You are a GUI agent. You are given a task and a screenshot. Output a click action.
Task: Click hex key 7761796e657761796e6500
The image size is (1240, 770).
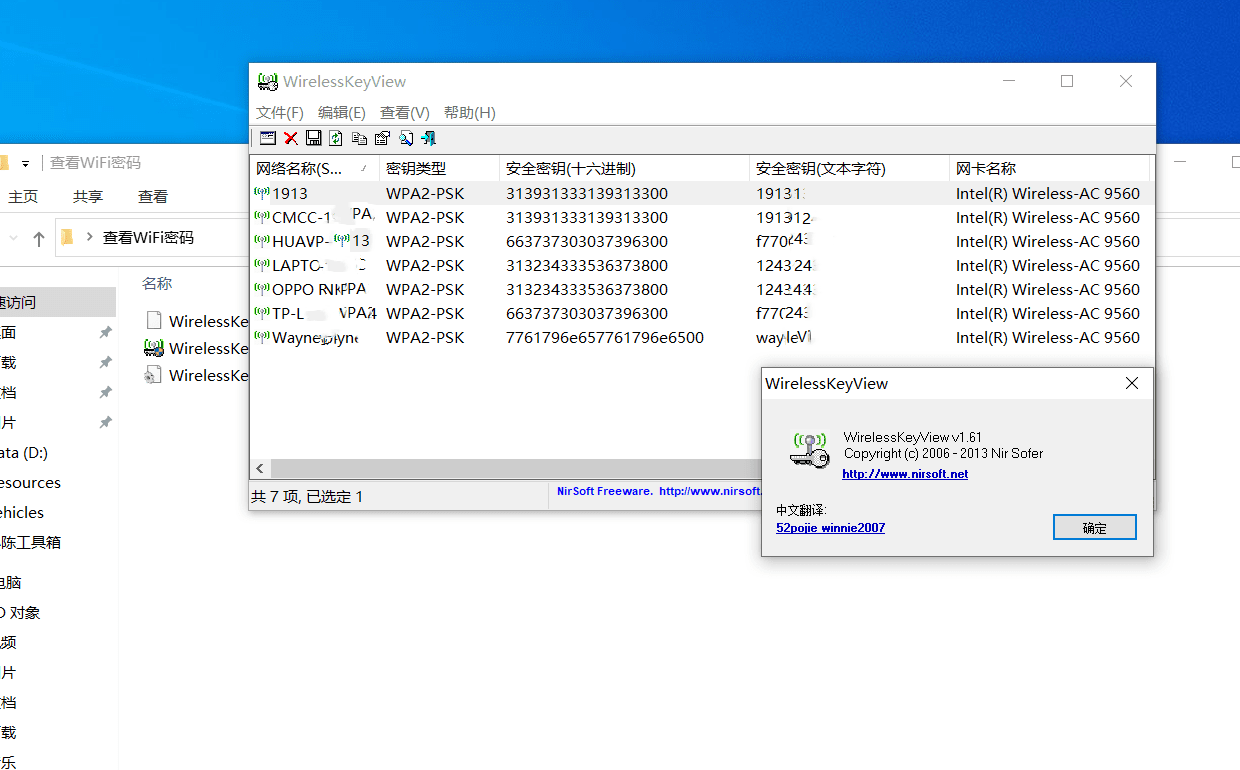click(x=605, y=337)
